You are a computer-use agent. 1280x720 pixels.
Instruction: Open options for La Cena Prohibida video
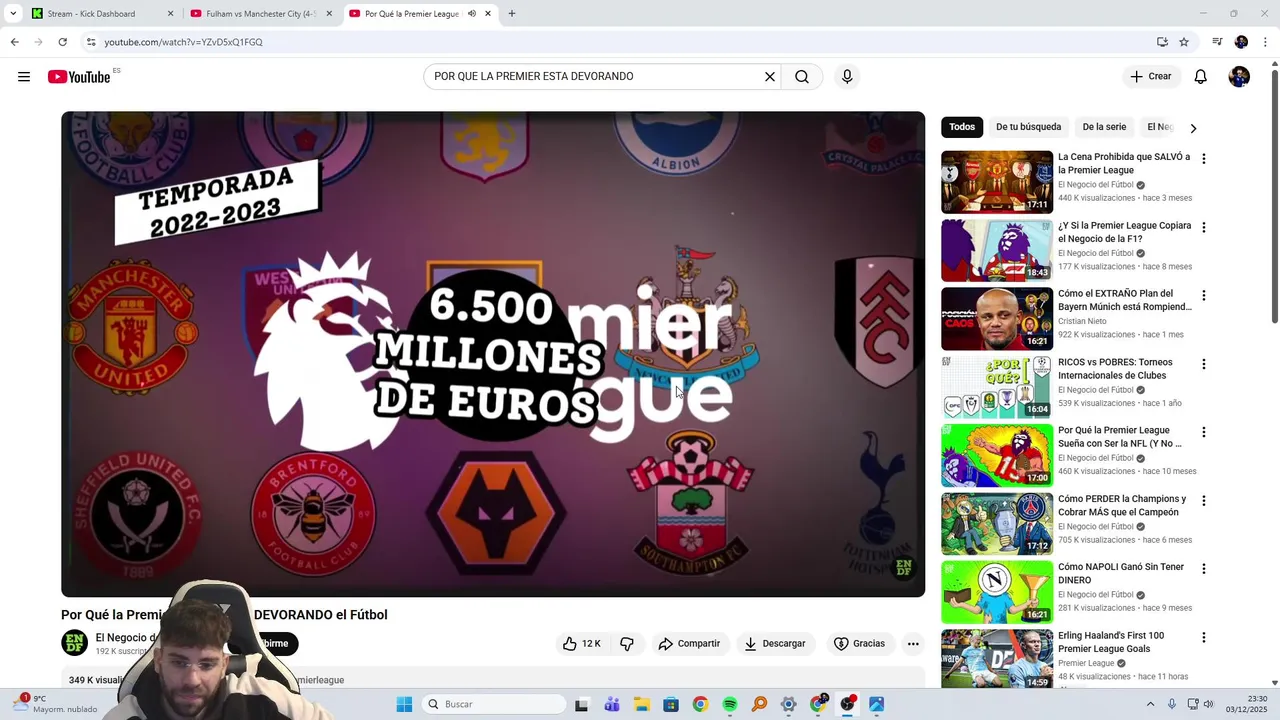(1203, 159)
